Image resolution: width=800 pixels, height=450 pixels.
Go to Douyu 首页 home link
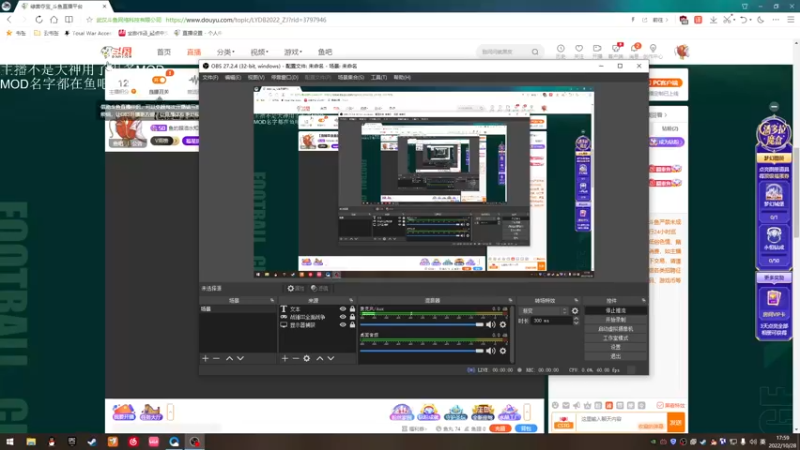point(164,52)
